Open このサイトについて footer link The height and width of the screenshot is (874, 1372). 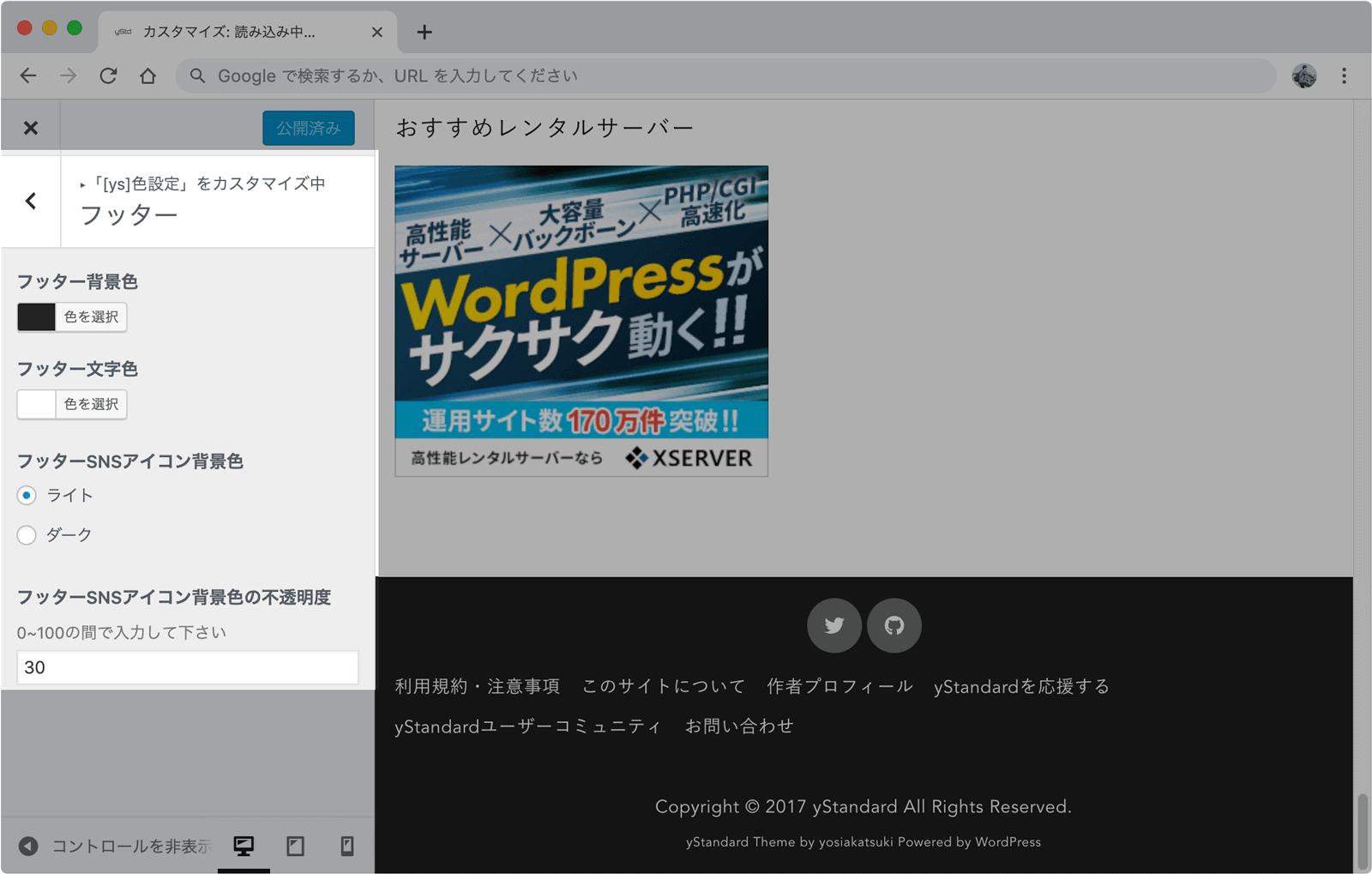[x=664, y=686]
